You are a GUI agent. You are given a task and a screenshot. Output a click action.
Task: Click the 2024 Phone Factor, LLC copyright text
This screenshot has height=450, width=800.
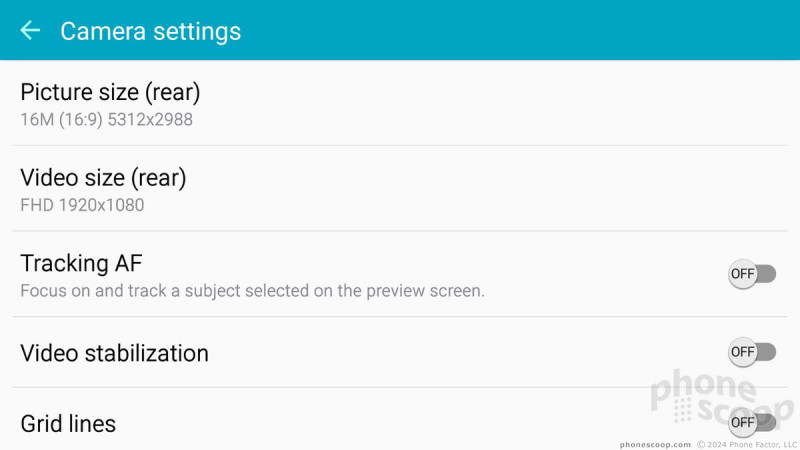pyautogui.click(x=752, y=445)
